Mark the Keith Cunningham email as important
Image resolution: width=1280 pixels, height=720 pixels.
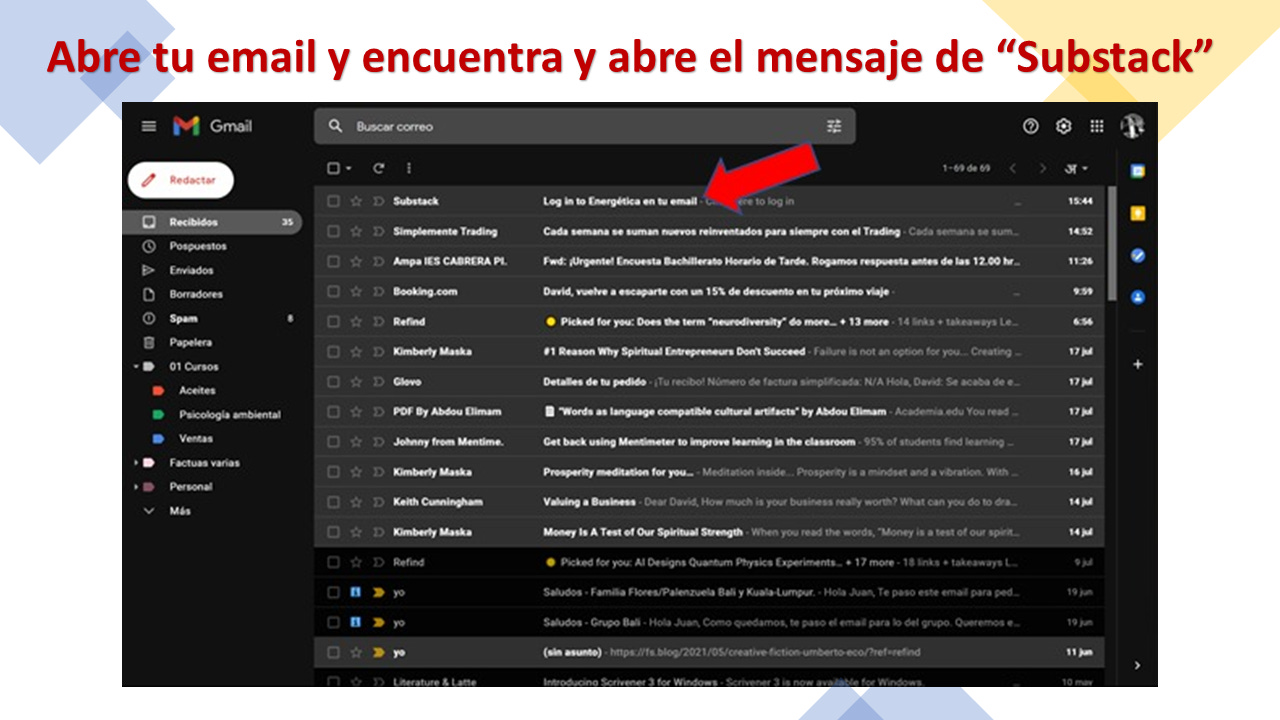click(378, 502)
